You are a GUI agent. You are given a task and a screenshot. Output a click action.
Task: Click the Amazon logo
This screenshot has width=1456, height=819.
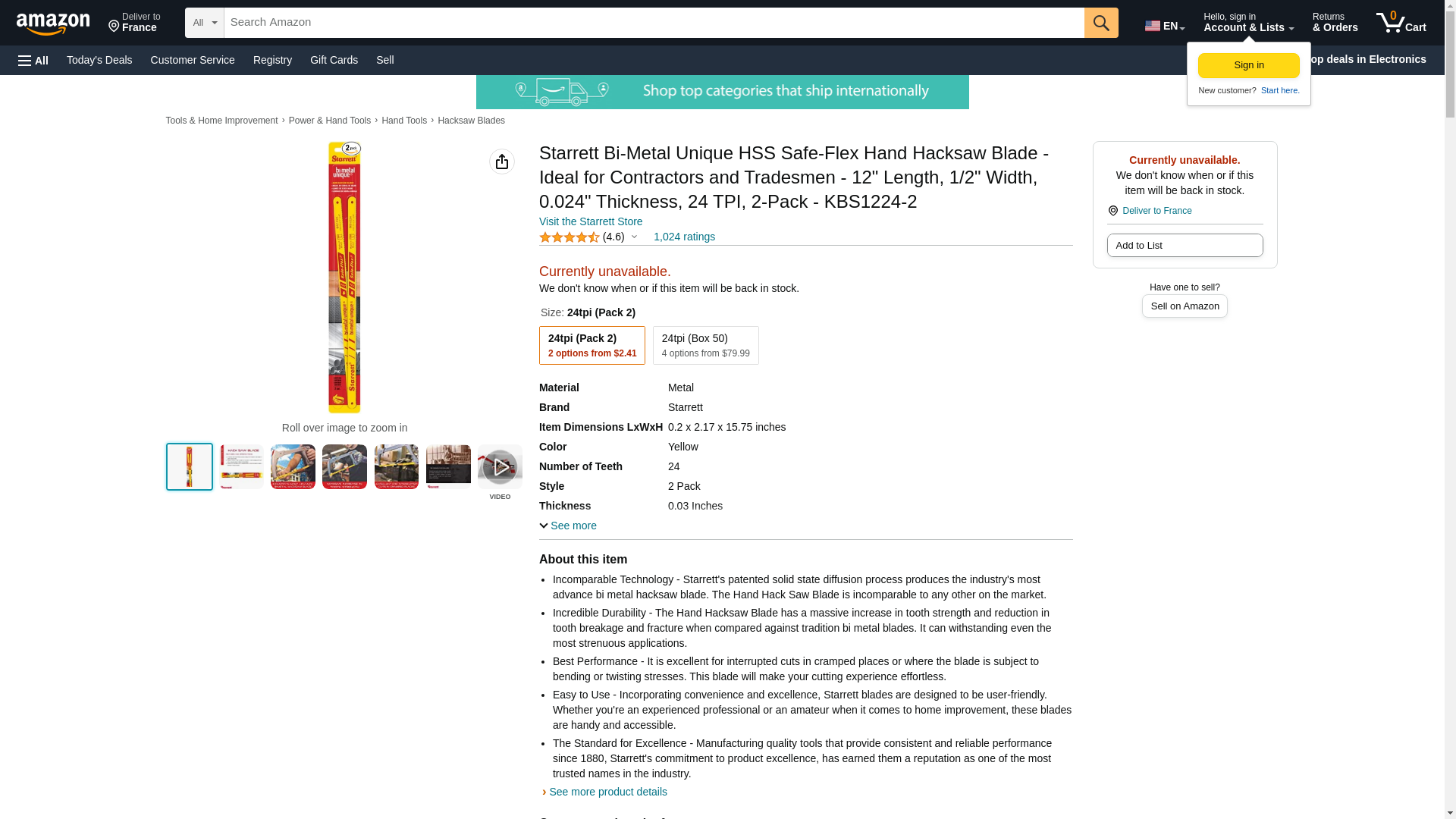pyautogui.click(x=53, y=24)
